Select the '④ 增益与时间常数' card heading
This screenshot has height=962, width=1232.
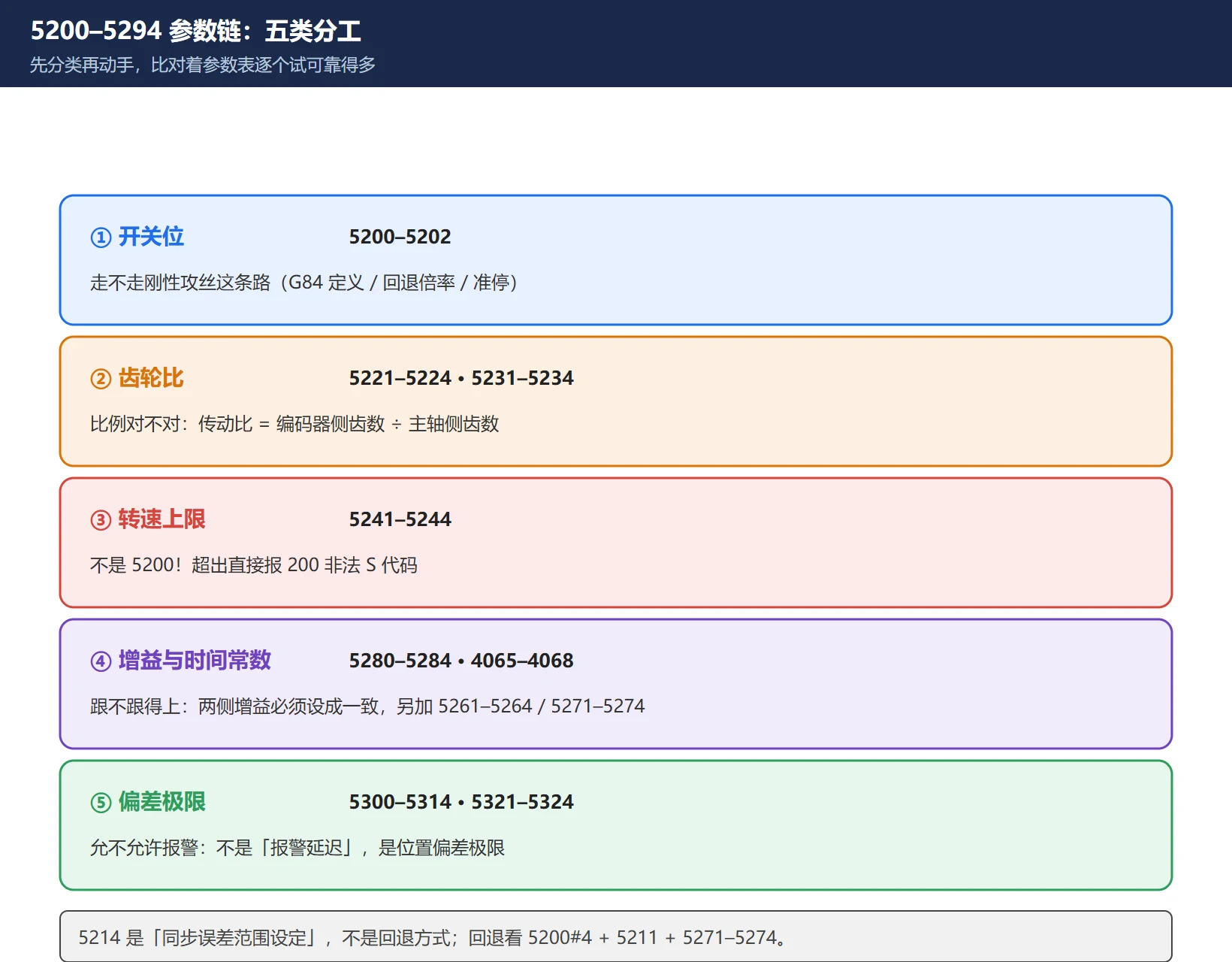pyautogui.click(x=180, y=661)
